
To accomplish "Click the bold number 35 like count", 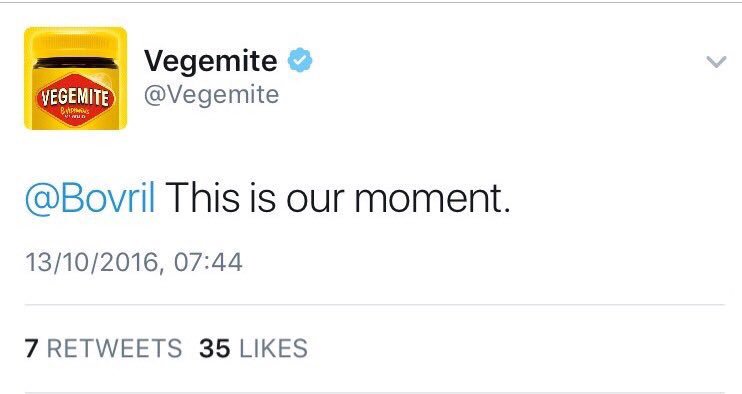I will coord(215,348).
